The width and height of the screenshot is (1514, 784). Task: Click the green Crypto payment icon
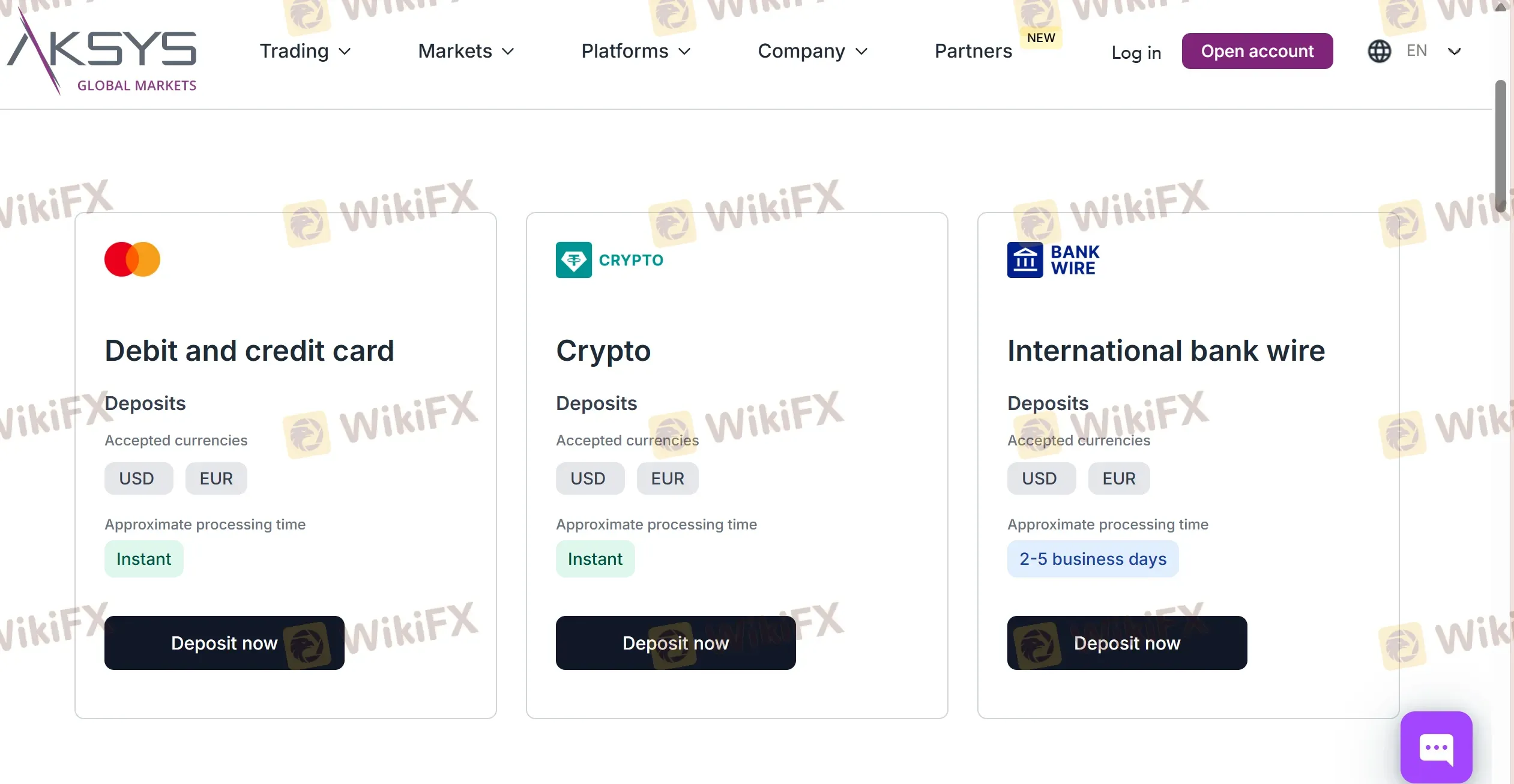574,259
